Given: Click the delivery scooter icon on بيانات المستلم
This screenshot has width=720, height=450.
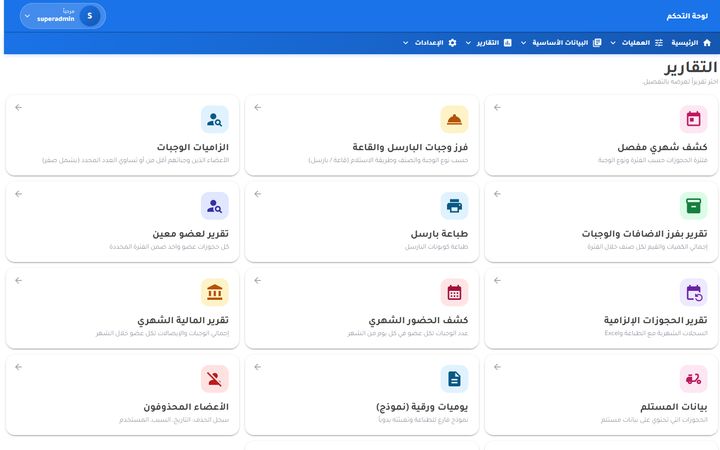Looking at the screenshot, I should [693, 379].
